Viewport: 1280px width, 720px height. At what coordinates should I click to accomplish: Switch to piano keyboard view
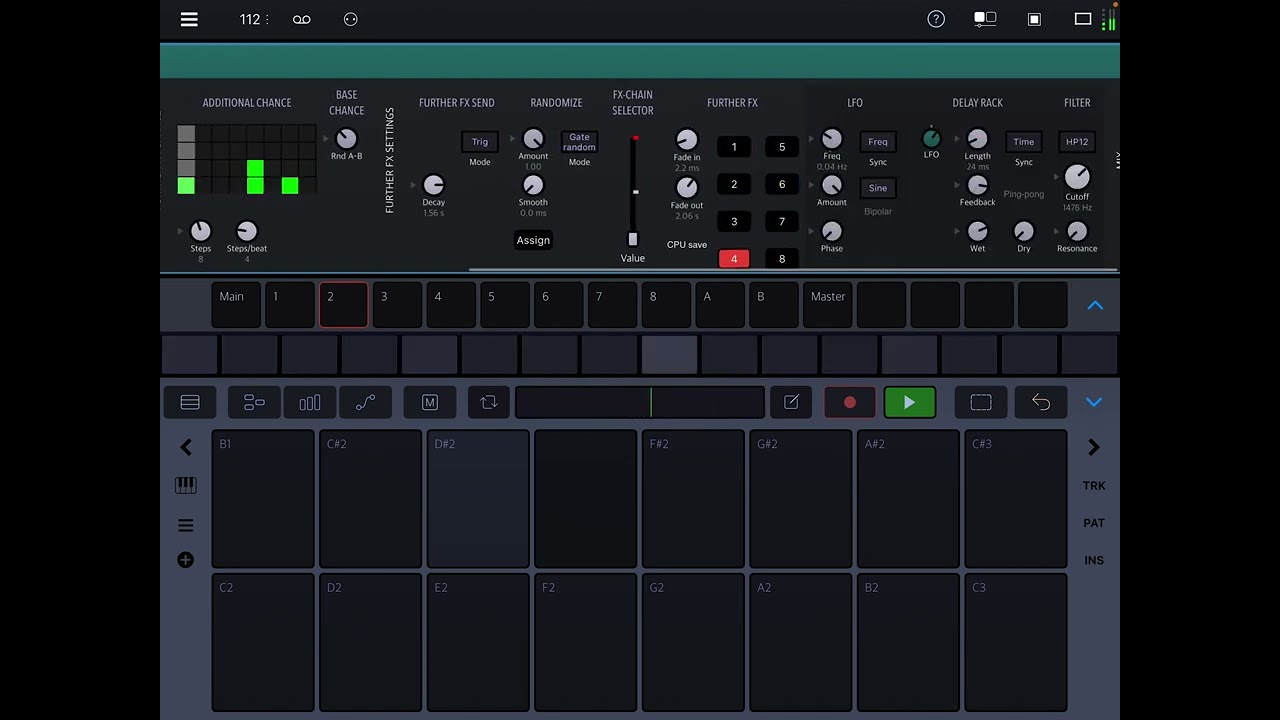186,485
